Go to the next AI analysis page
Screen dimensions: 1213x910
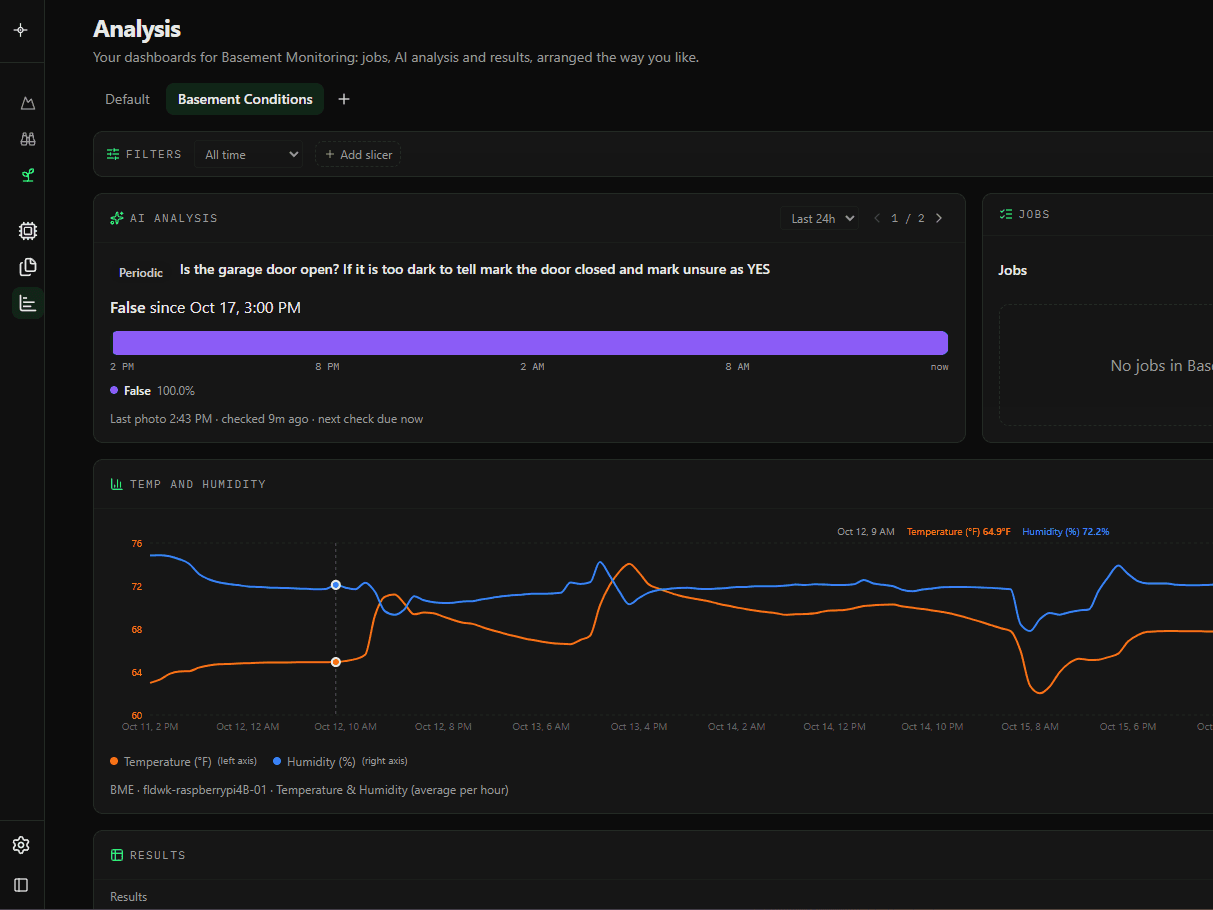938,218
